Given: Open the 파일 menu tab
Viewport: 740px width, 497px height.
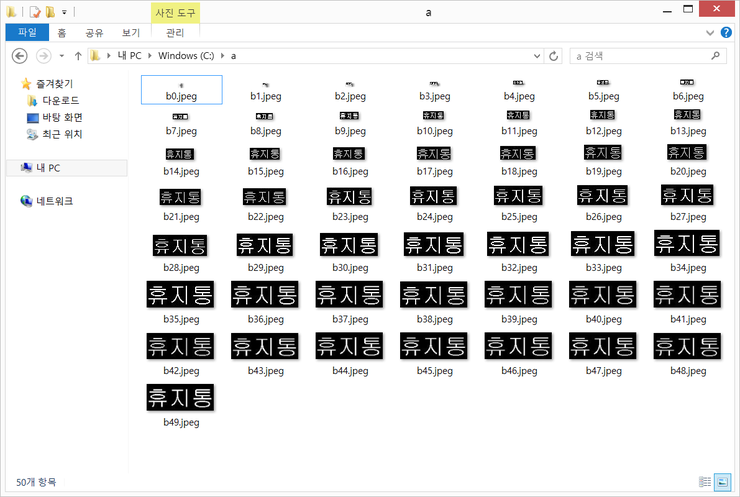Looking at the screenshot, I should (27, 32).
